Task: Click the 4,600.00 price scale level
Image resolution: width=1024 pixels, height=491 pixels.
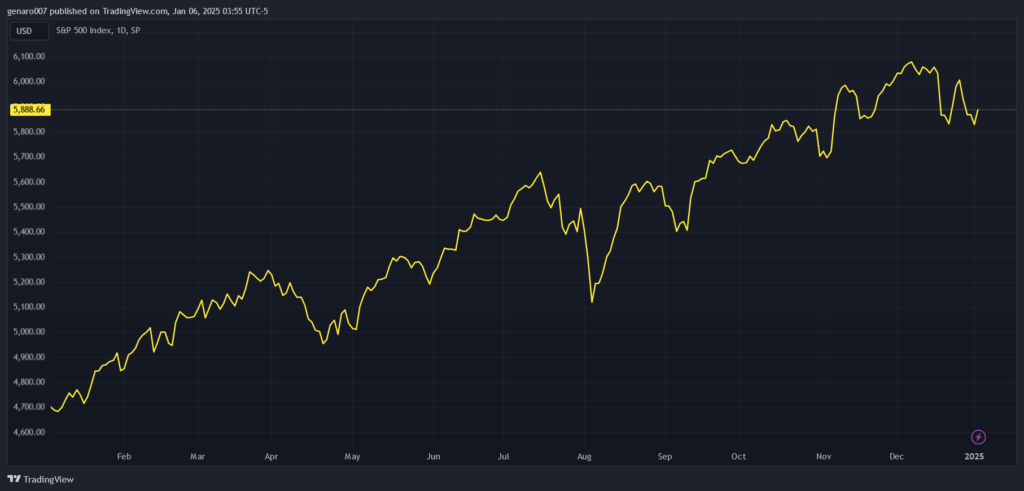Action: click(x=29, y=432)
